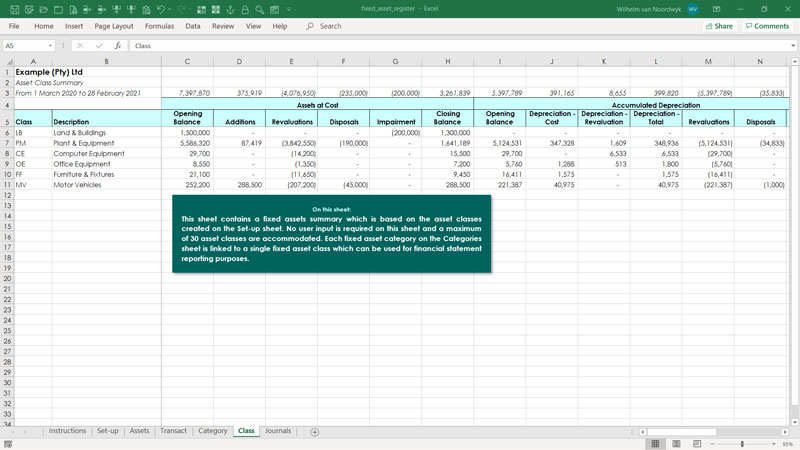This screenshot has height=450, width=800.
Task: Open the Undo history dropdown arrow
Action: pyautogui.click(x=169, y=10)
